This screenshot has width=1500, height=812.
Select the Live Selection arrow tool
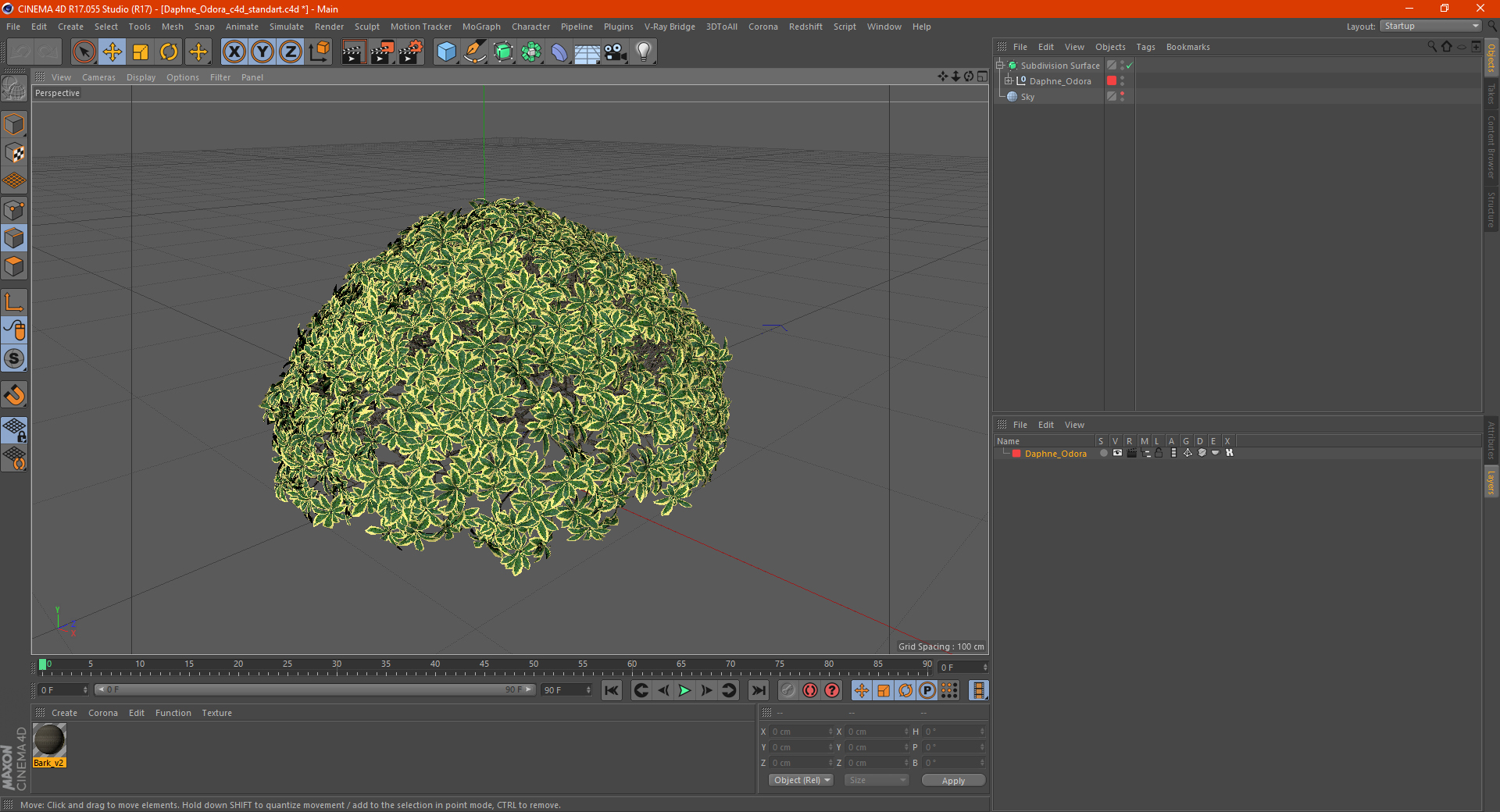[x=84, y=52]
